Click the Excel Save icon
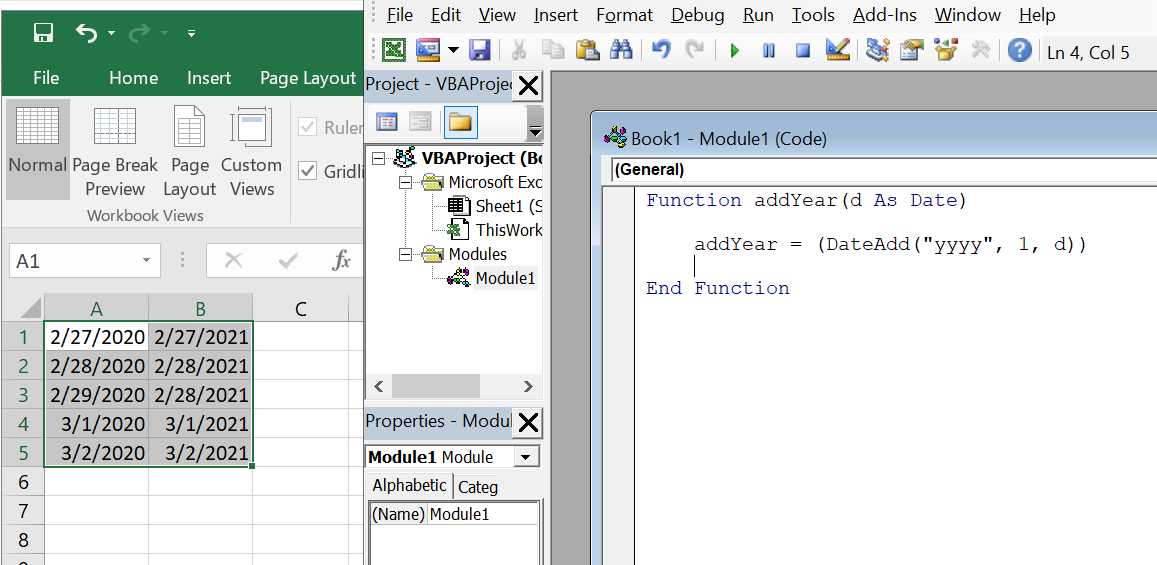The width and height of the screenshot is (1157, 565). [44, 33]
